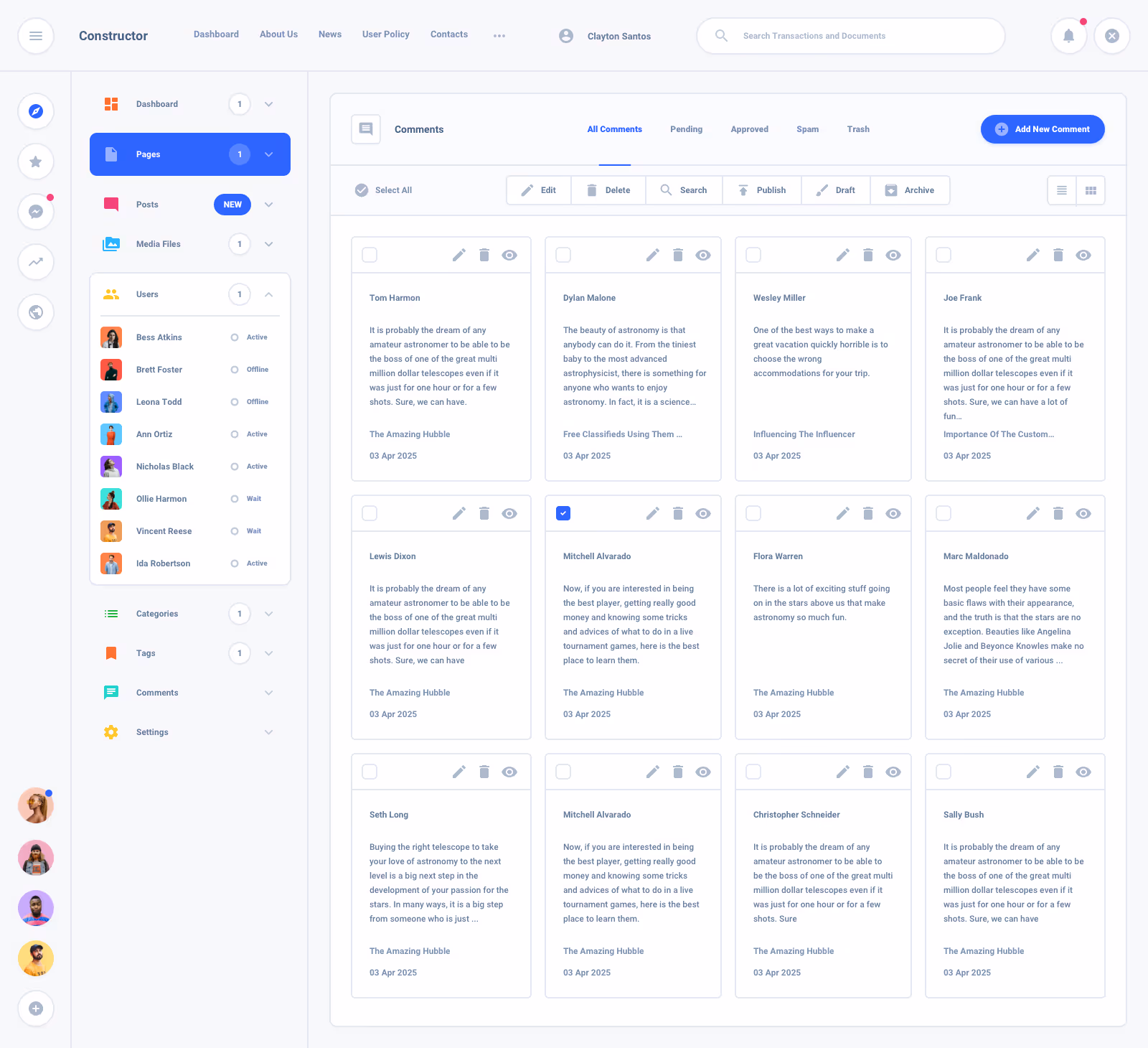Switch to the Pending tab
The image size is (1148, 1048).
pyautogui.click(x=687, y=129)
